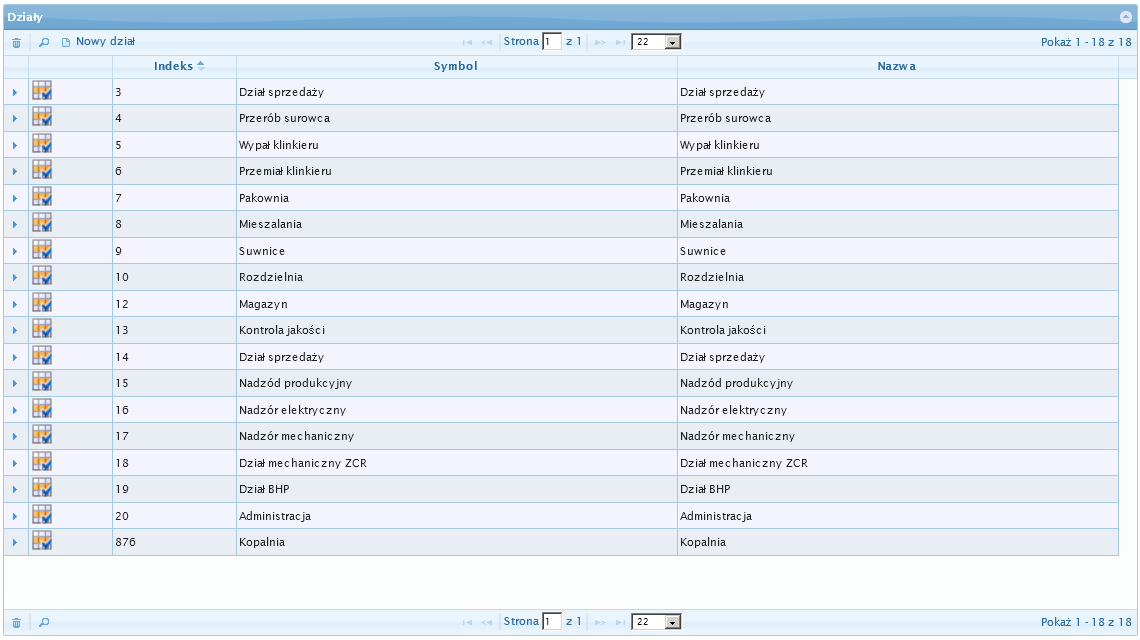Expand the Magazyn row
This screenshot has width=1140, height=640.
coord(15,305)
